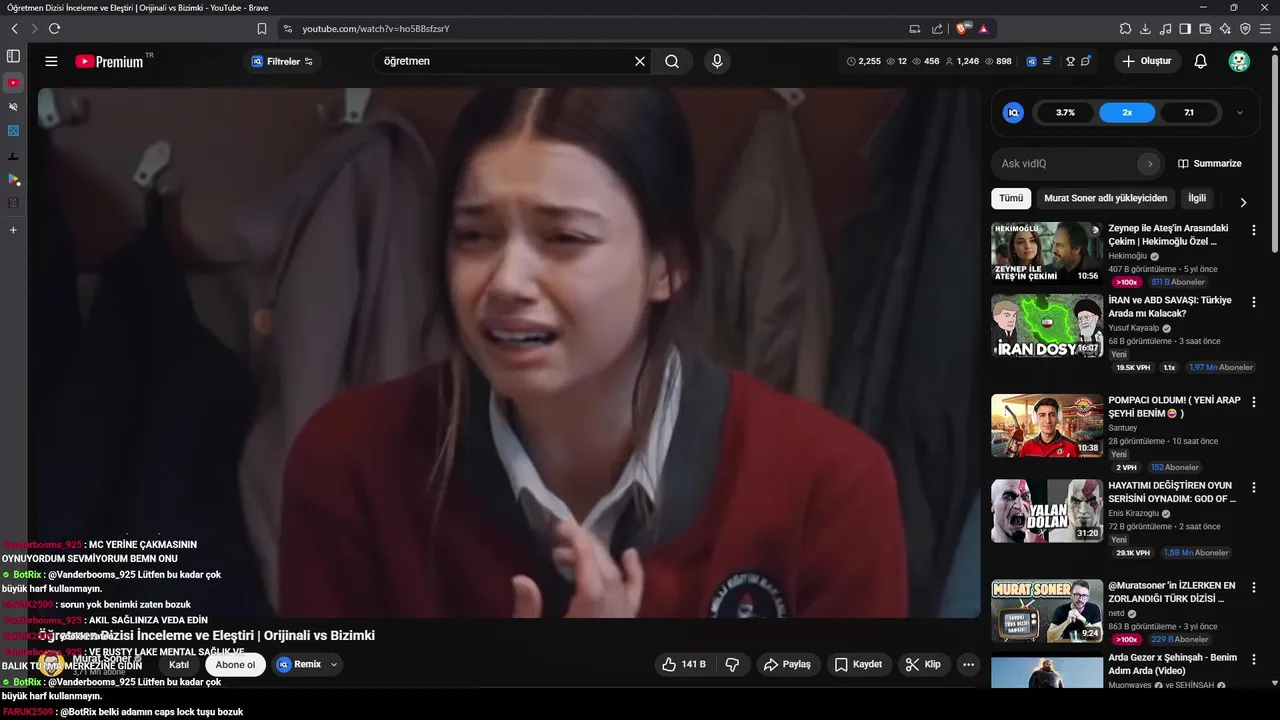
Task: Search with voice microphone
Action: (x=716, y=61)
